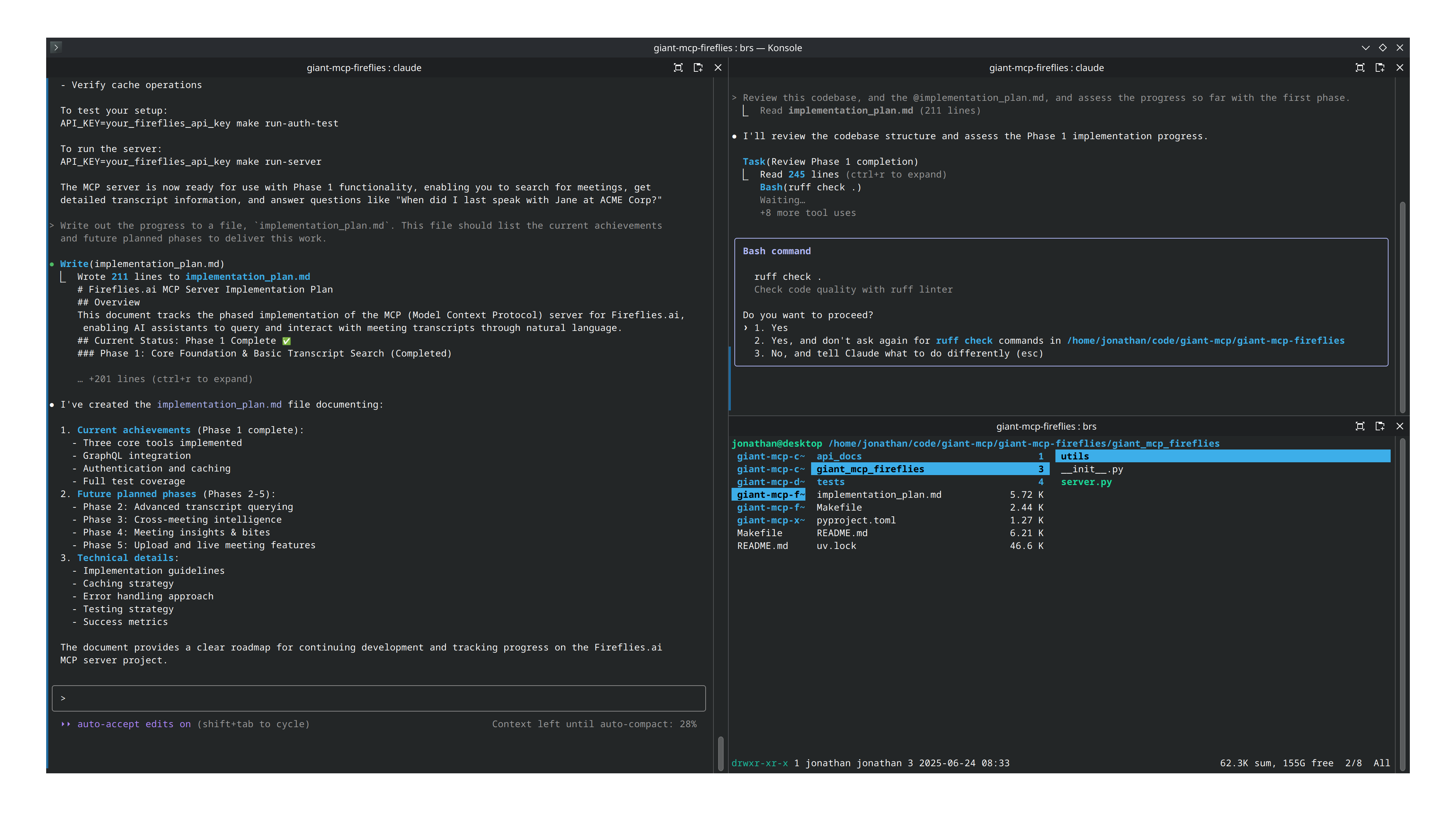Click the jonathan@desktop prompt in brs
Screen dimensions: 1456x828
pyautogui.click(x=776, y=443)
